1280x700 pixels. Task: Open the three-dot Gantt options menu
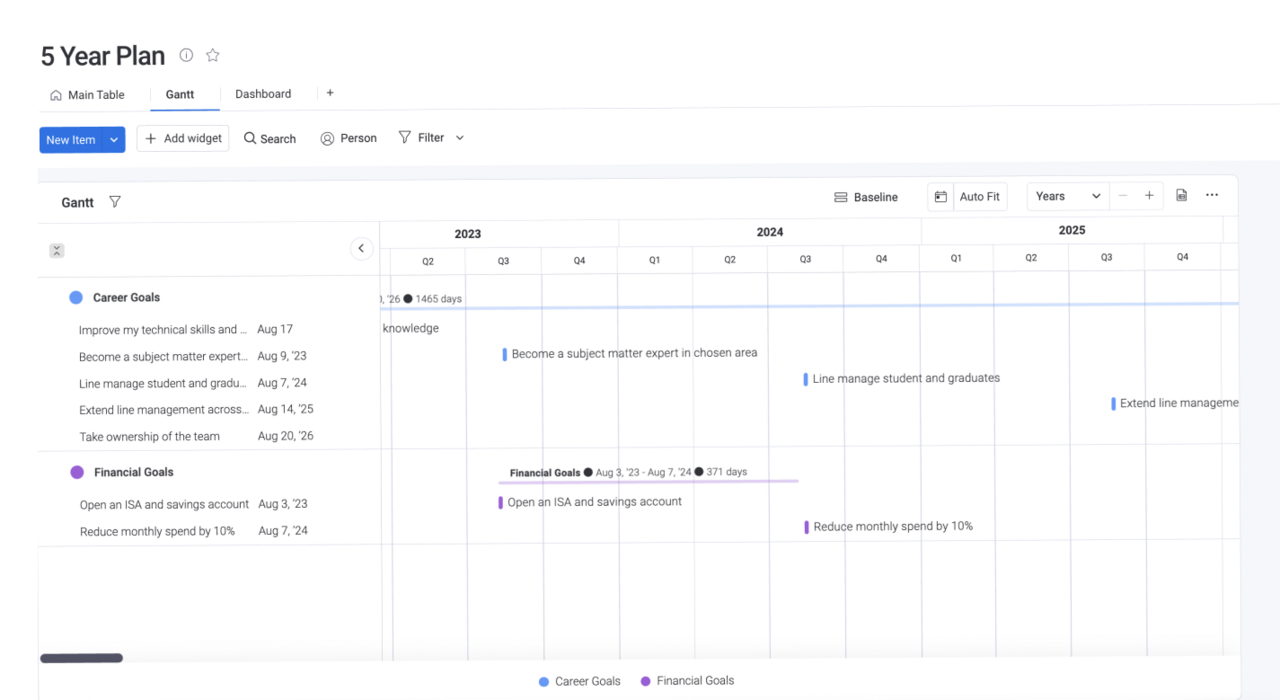[x=1212, y=196]
